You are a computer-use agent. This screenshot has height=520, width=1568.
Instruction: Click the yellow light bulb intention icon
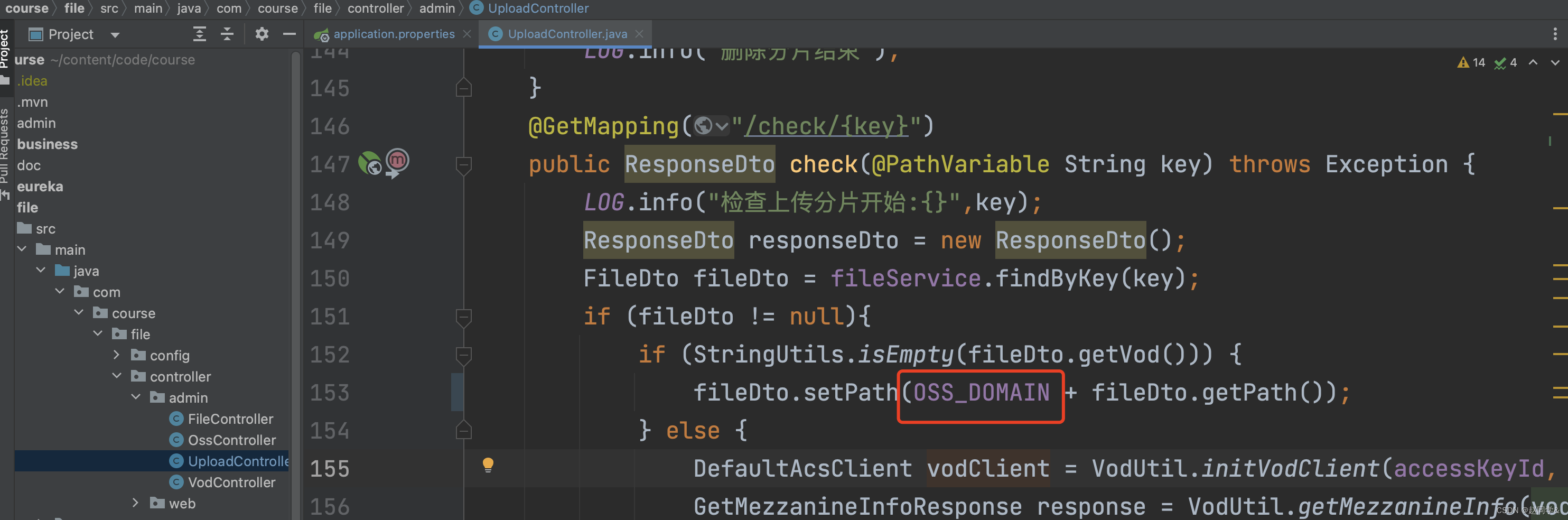click(488, 465)
